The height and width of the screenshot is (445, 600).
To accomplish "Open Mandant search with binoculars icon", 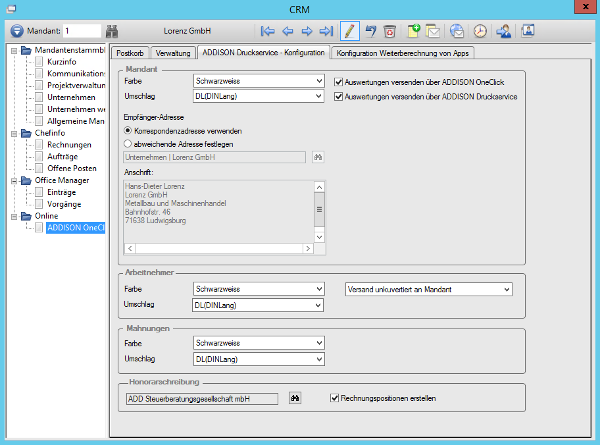I will (112, 31).
